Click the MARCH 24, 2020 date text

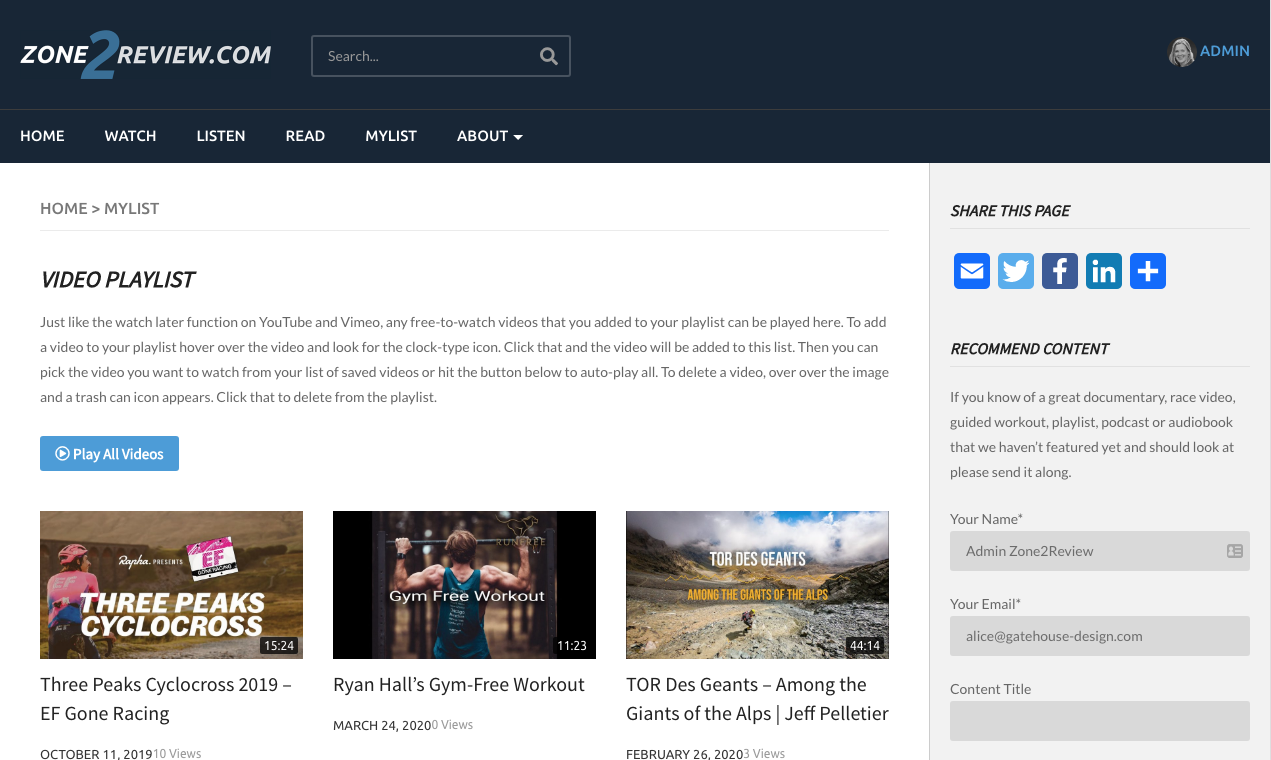click(x=382, y=726)
